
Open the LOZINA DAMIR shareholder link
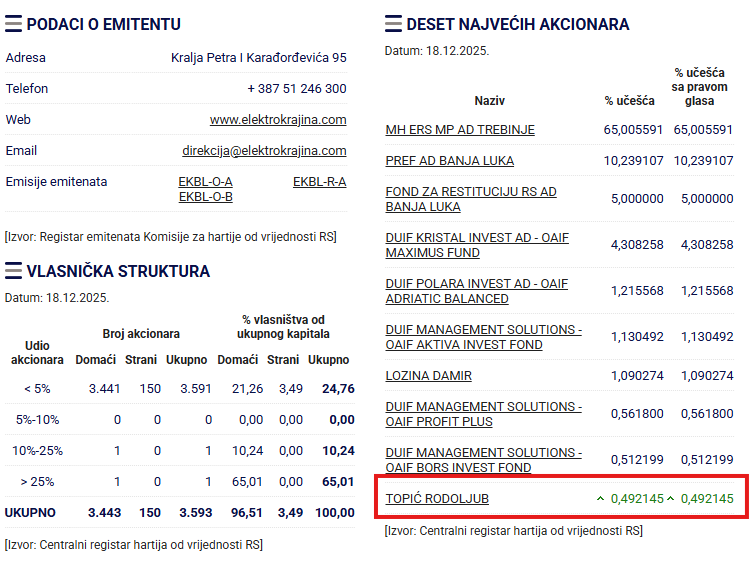click(428, 376)
